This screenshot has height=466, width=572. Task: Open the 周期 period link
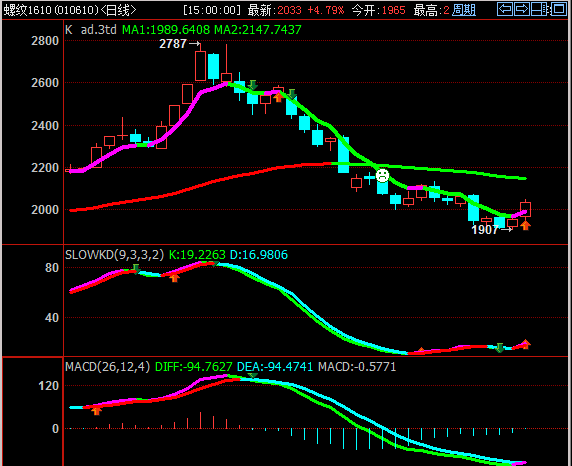464,10
